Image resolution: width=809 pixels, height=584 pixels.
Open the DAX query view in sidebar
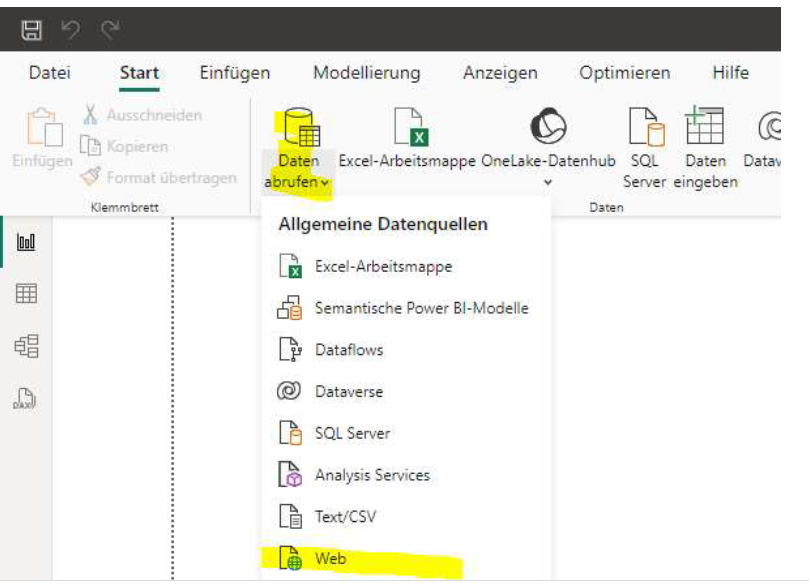(x=25, y=399)
